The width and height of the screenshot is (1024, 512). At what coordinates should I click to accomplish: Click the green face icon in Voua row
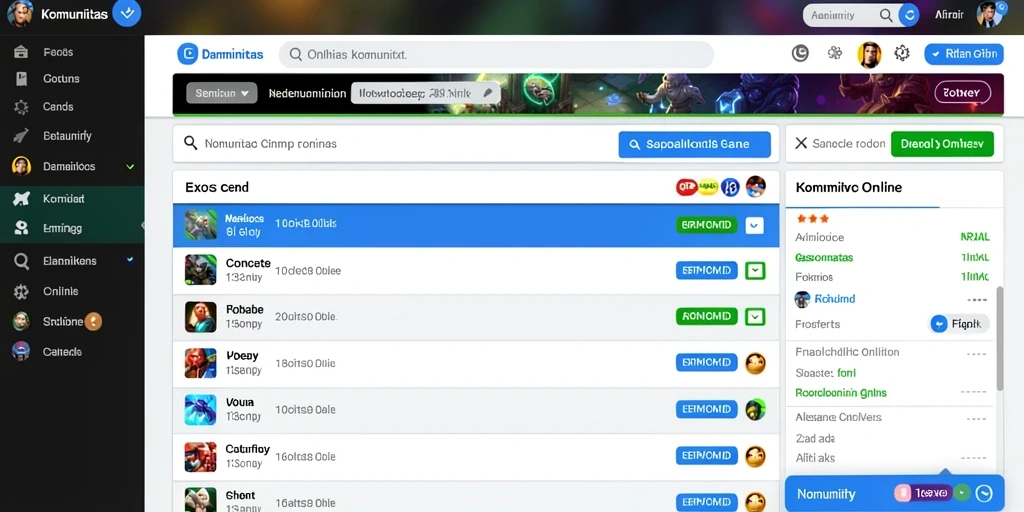tap(755, 409)
